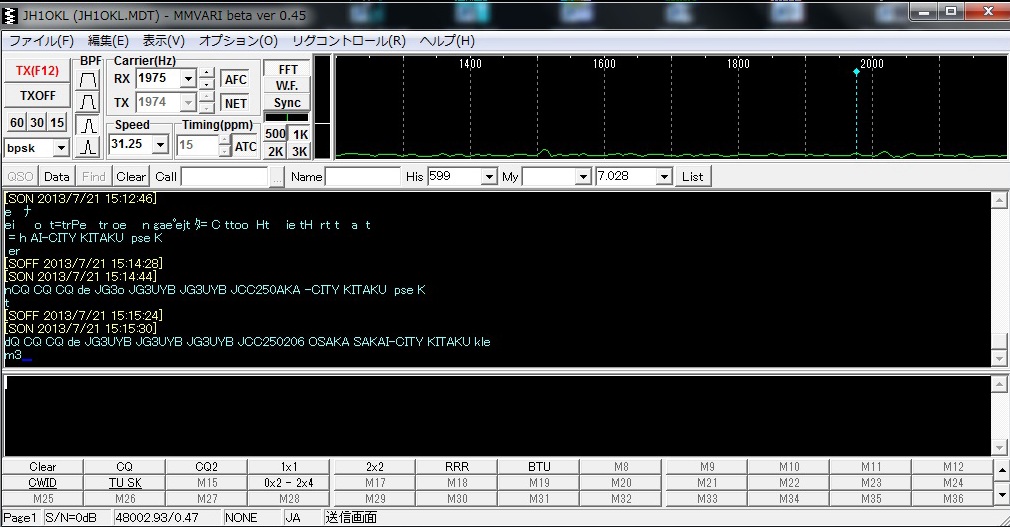This screenshot has height=527, width=1010.
Task: Toggle ATC timing correction
Action: [x=246, y=147]
